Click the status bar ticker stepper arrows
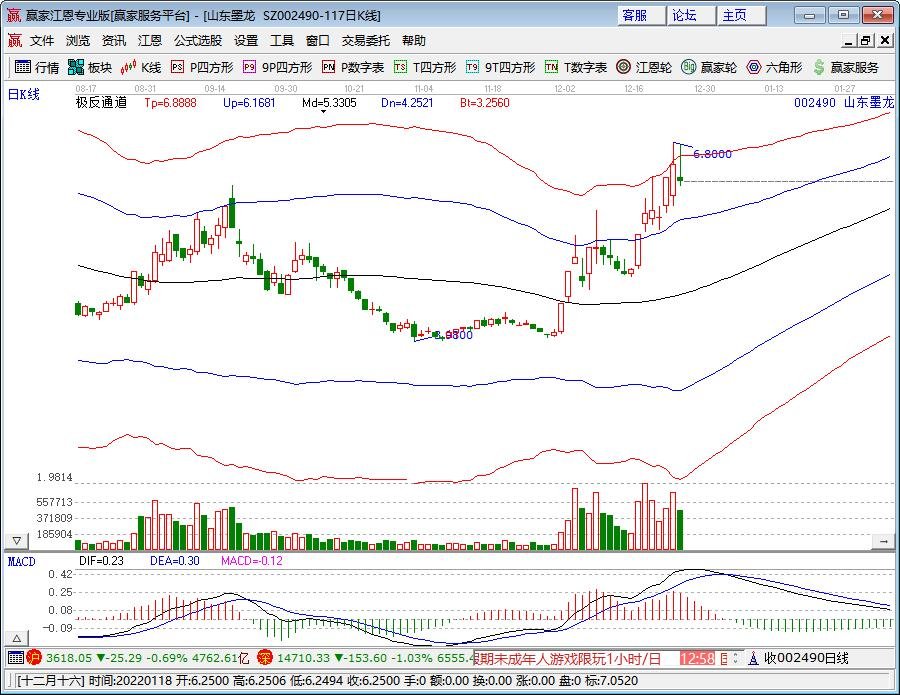Screen dimensions: 900x695 pos(736,658)
